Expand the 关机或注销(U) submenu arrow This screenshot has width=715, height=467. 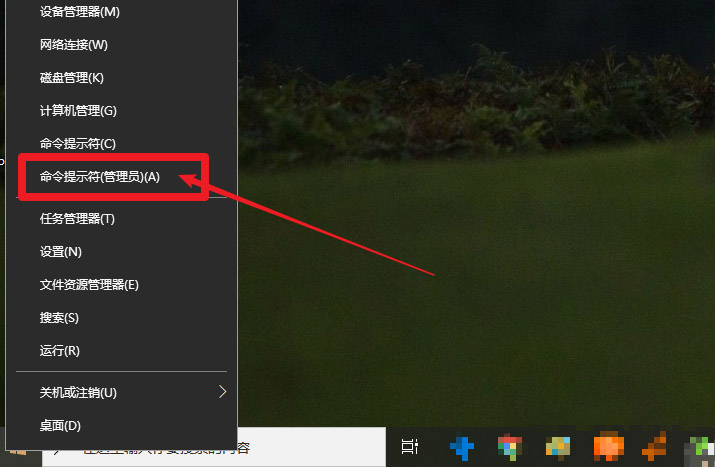coord(223,392)
